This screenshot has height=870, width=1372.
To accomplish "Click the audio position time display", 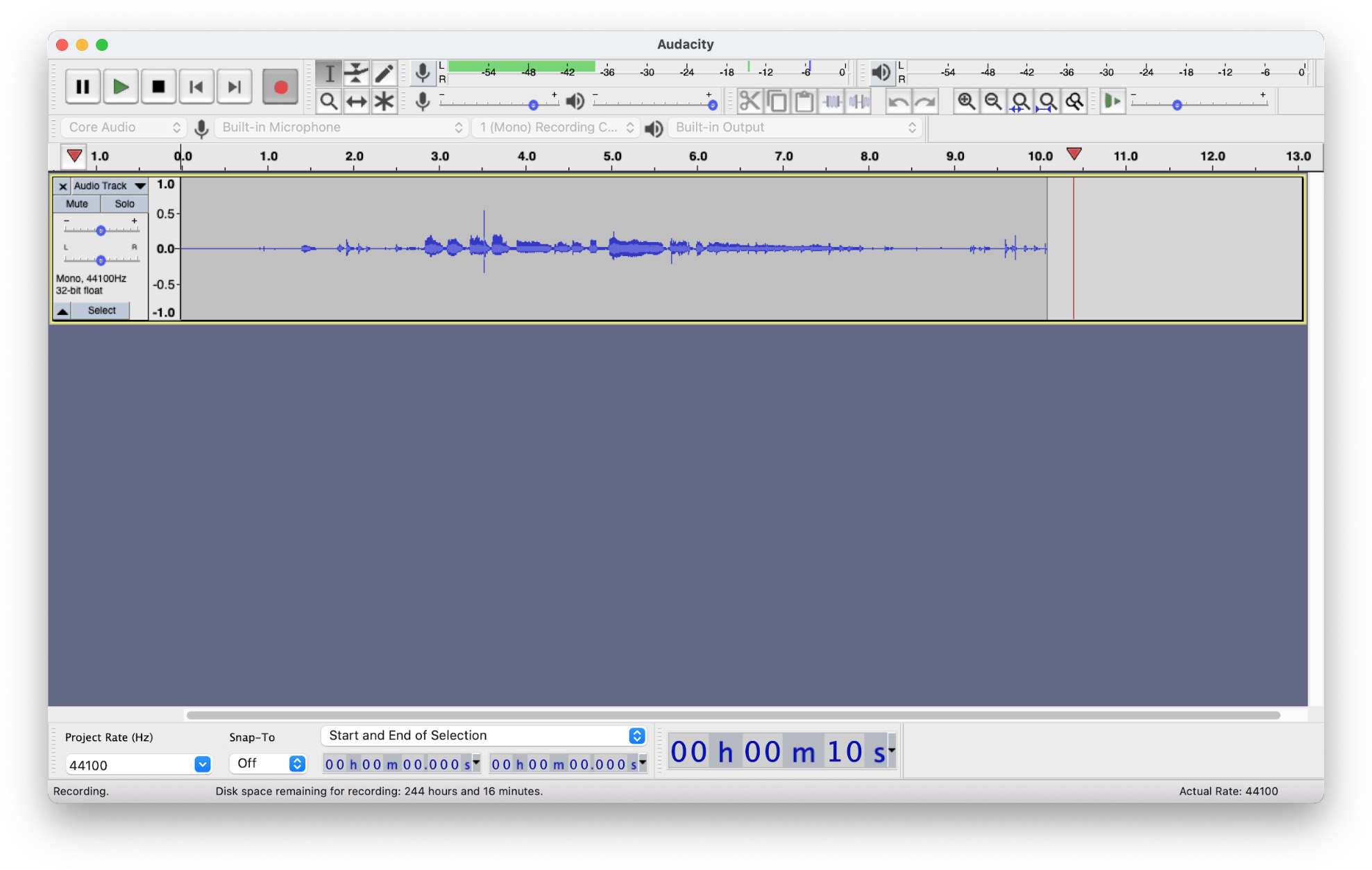I will tap(778, 751).
